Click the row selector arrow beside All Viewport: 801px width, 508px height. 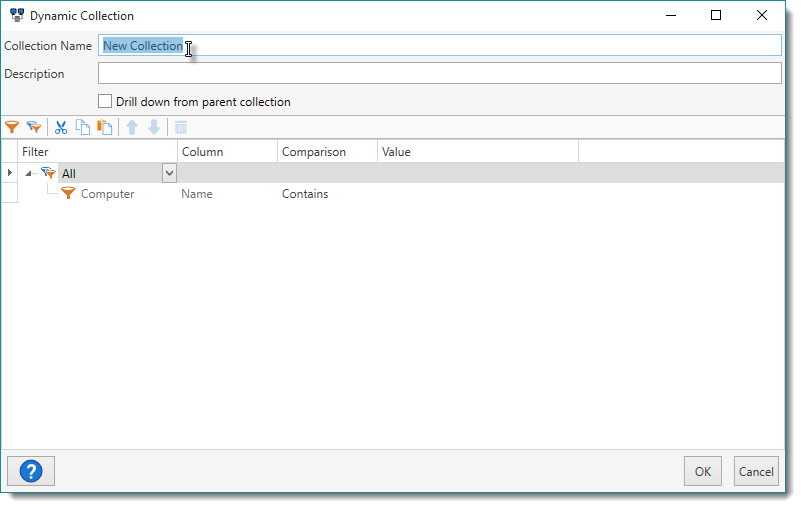coord(10,173)
